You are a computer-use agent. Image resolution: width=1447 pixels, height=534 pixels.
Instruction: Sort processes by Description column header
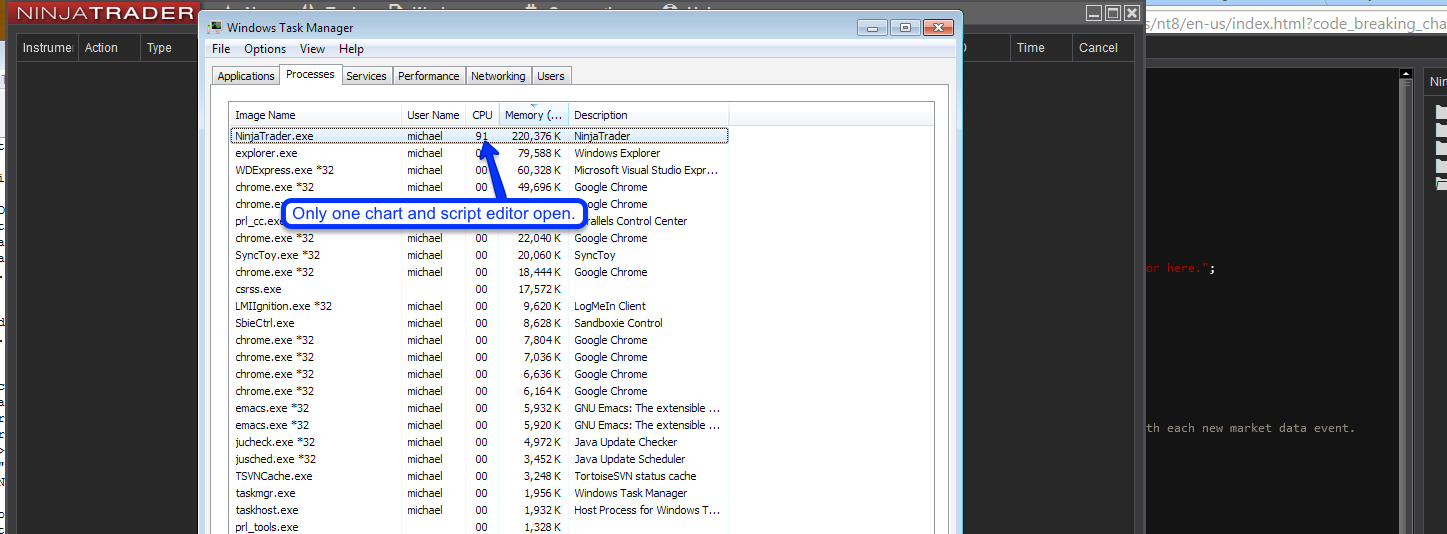649,115
